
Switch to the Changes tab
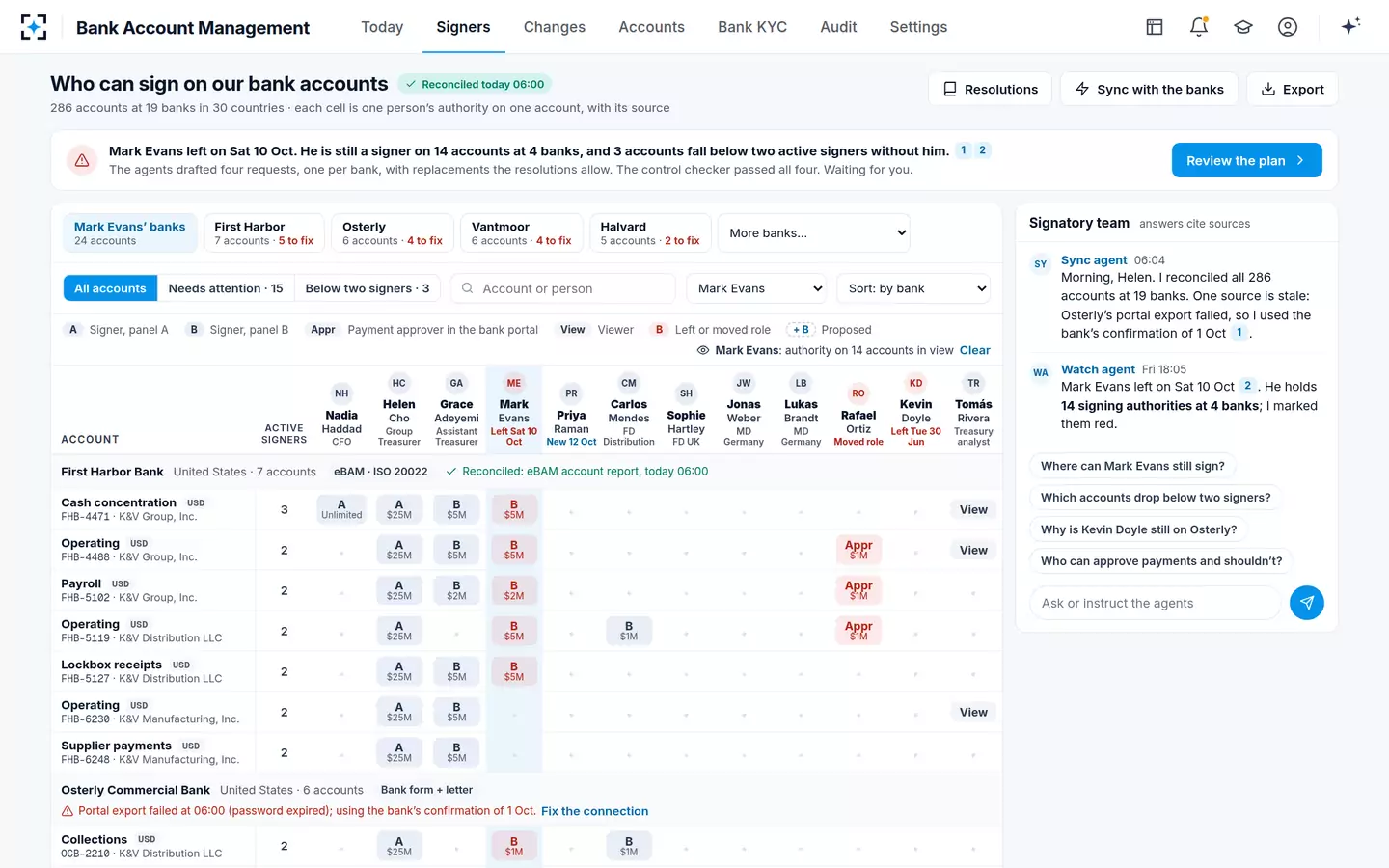555,27
